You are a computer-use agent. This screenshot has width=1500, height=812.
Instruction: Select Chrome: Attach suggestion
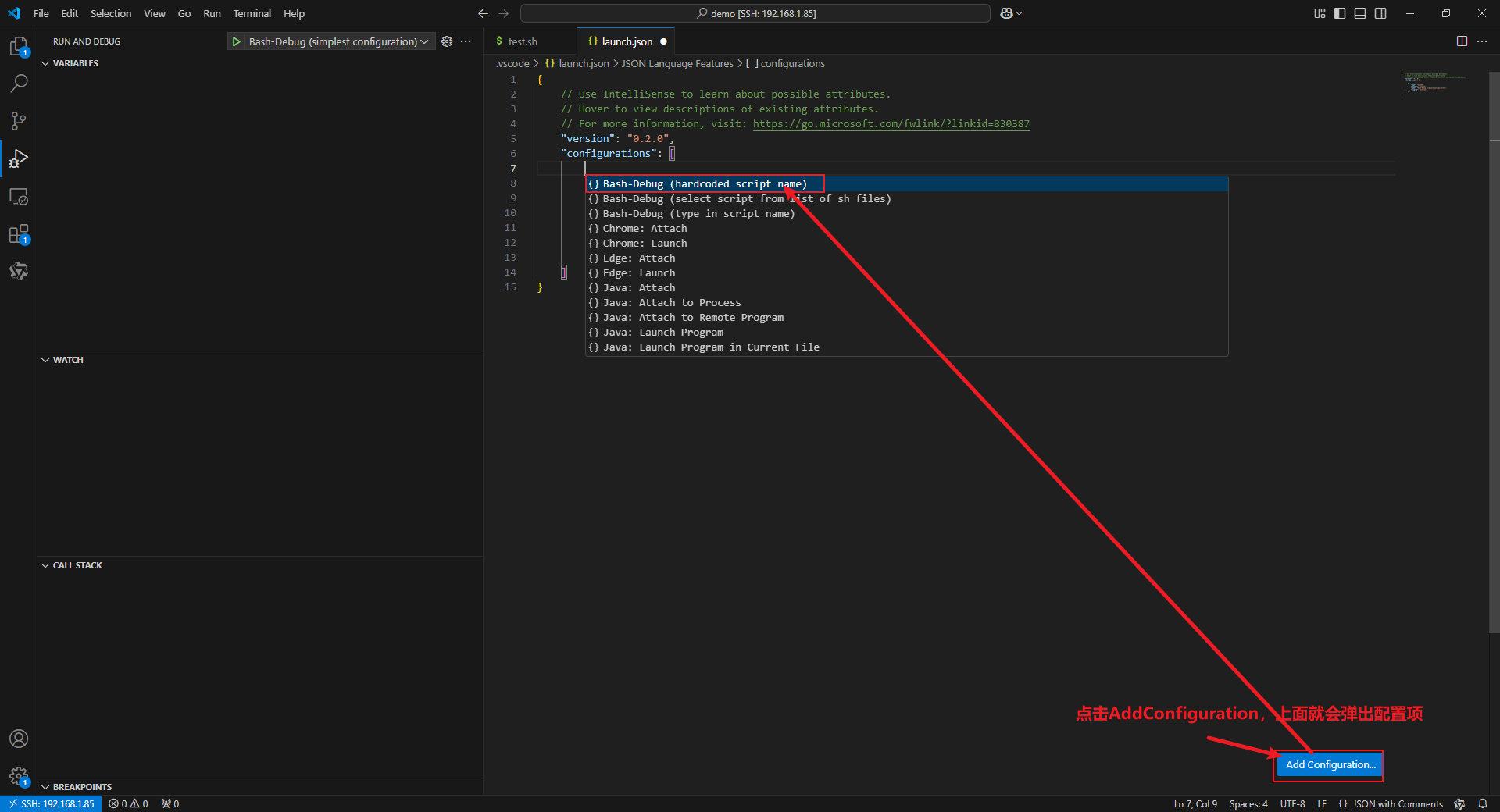[907, 228]
